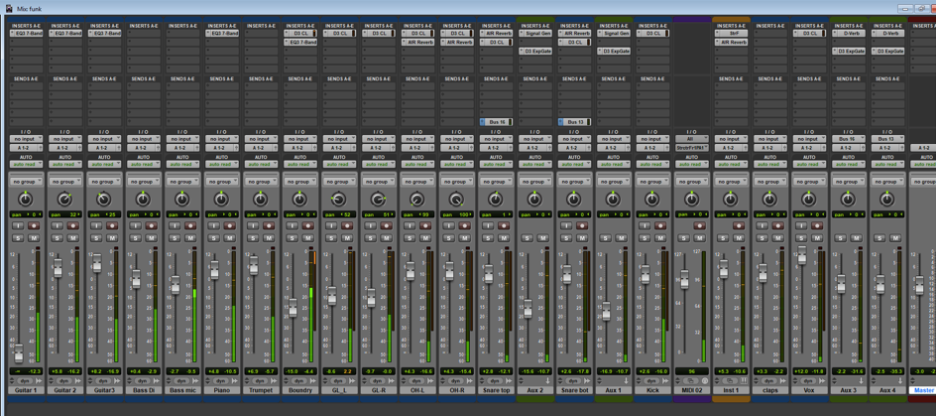936x416 pixels.
Task: Open D3 ExpGate insert on Aux 1
Action: 613,51
